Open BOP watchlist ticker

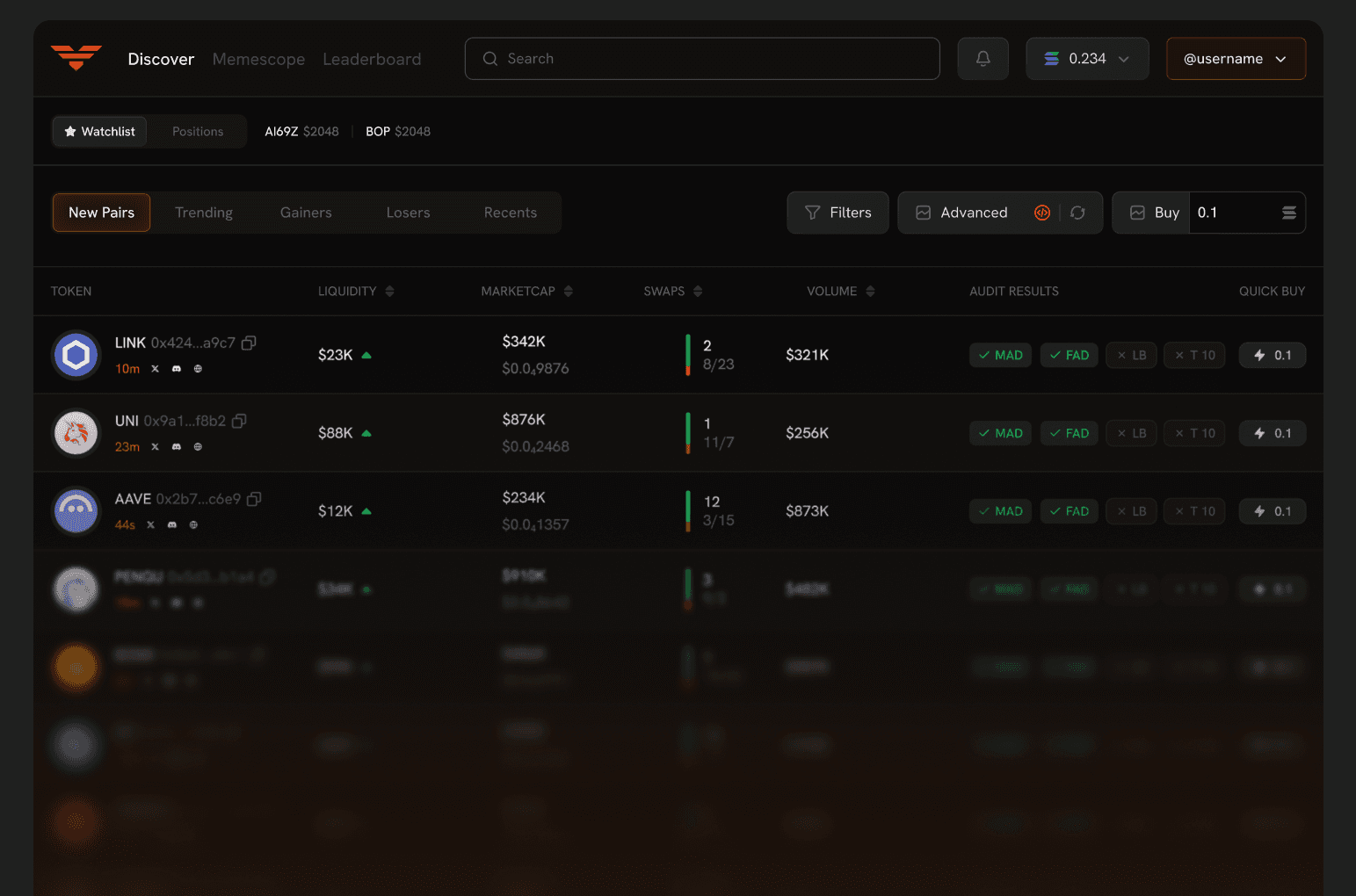[398, 132]
